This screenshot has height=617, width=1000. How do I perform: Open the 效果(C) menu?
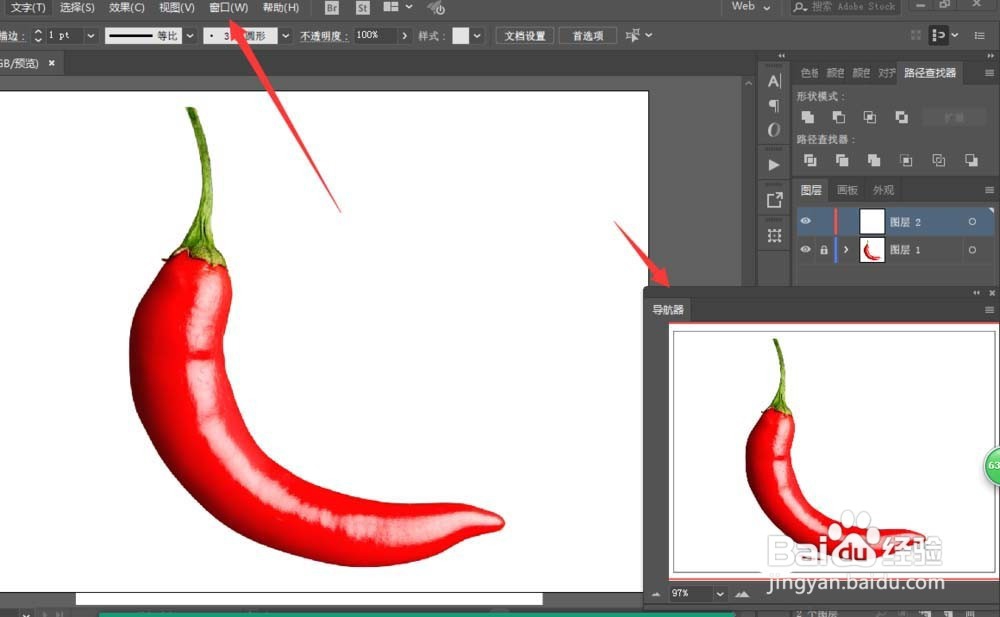click(x=127, y=8)
